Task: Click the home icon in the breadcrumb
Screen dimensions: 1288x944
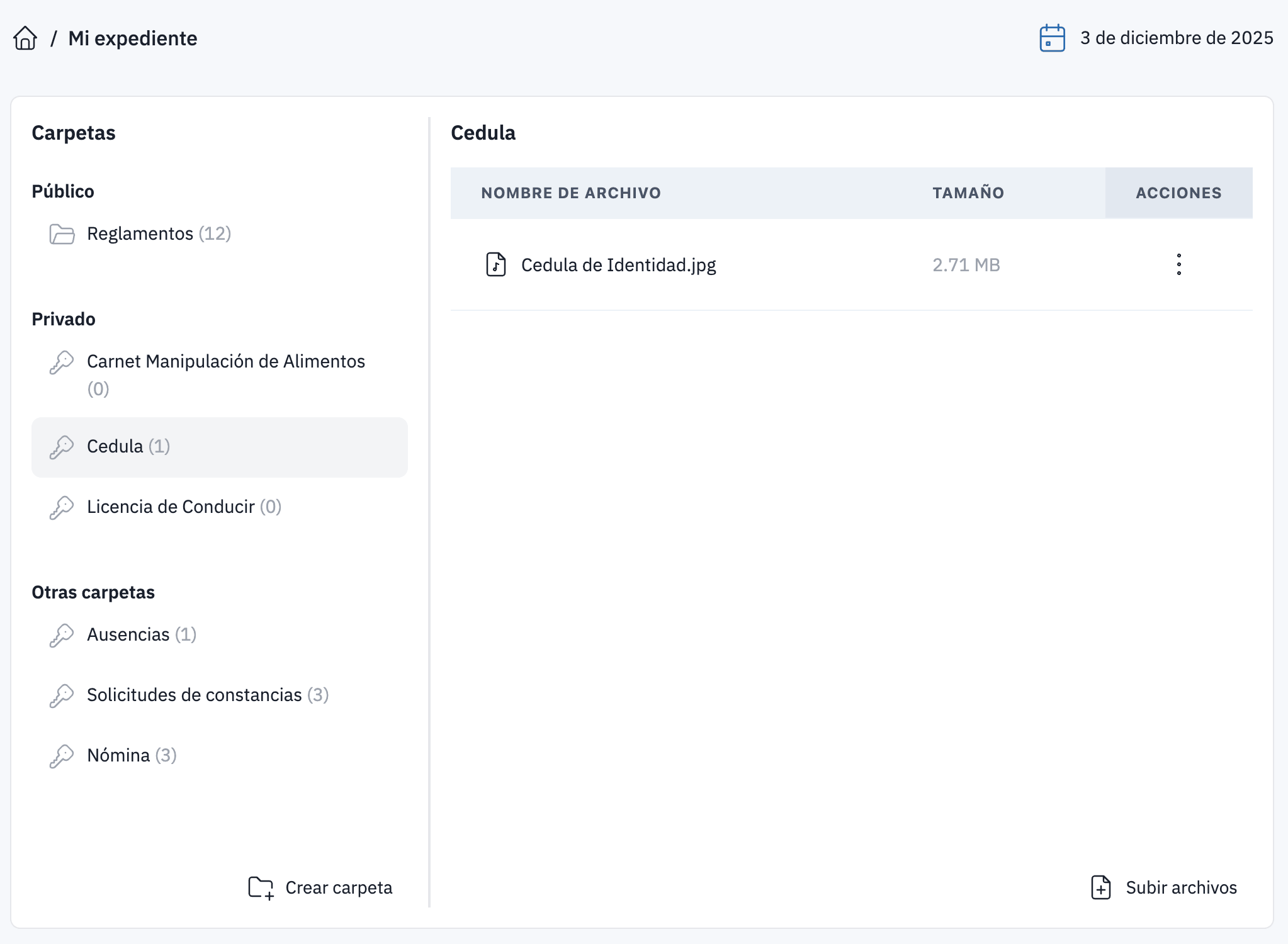Action: 25,38
